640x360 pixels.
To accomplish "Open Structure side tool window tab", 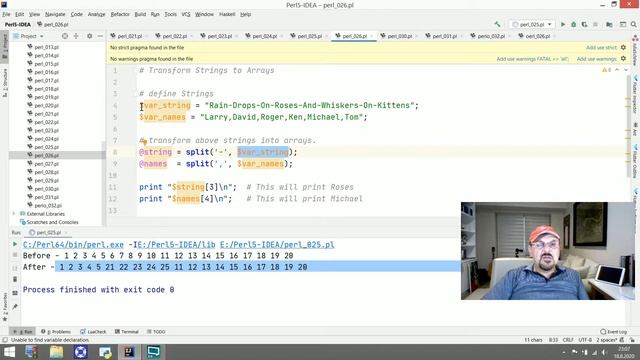I will tap(4, 83).
